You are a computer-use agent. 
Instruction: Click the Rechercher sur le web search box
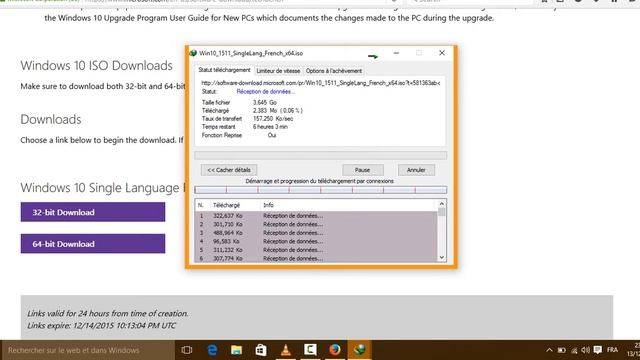click(x=88, y=350)
